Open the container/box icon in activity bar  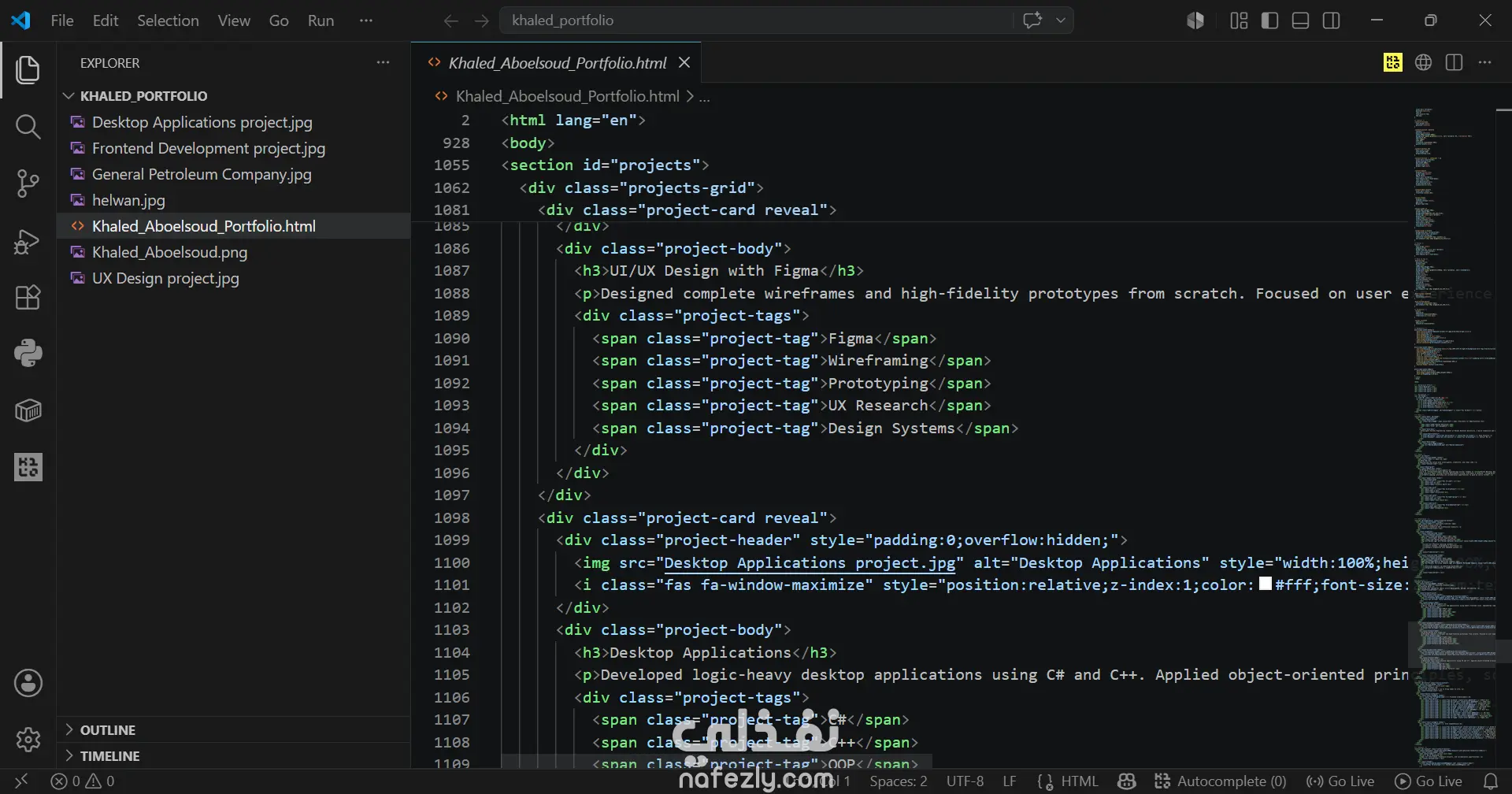click(28, 410)
